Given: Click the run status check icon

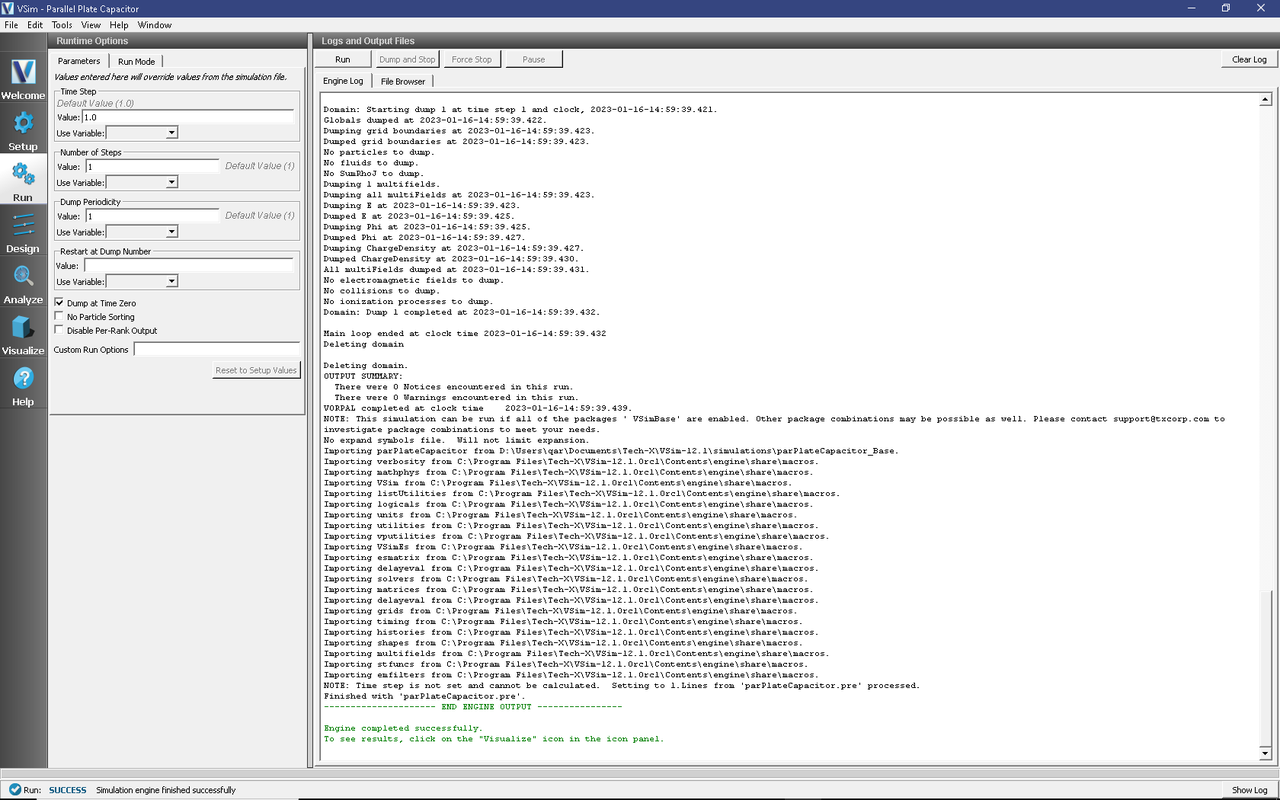Looking at the screenshot, I should 14,790.
